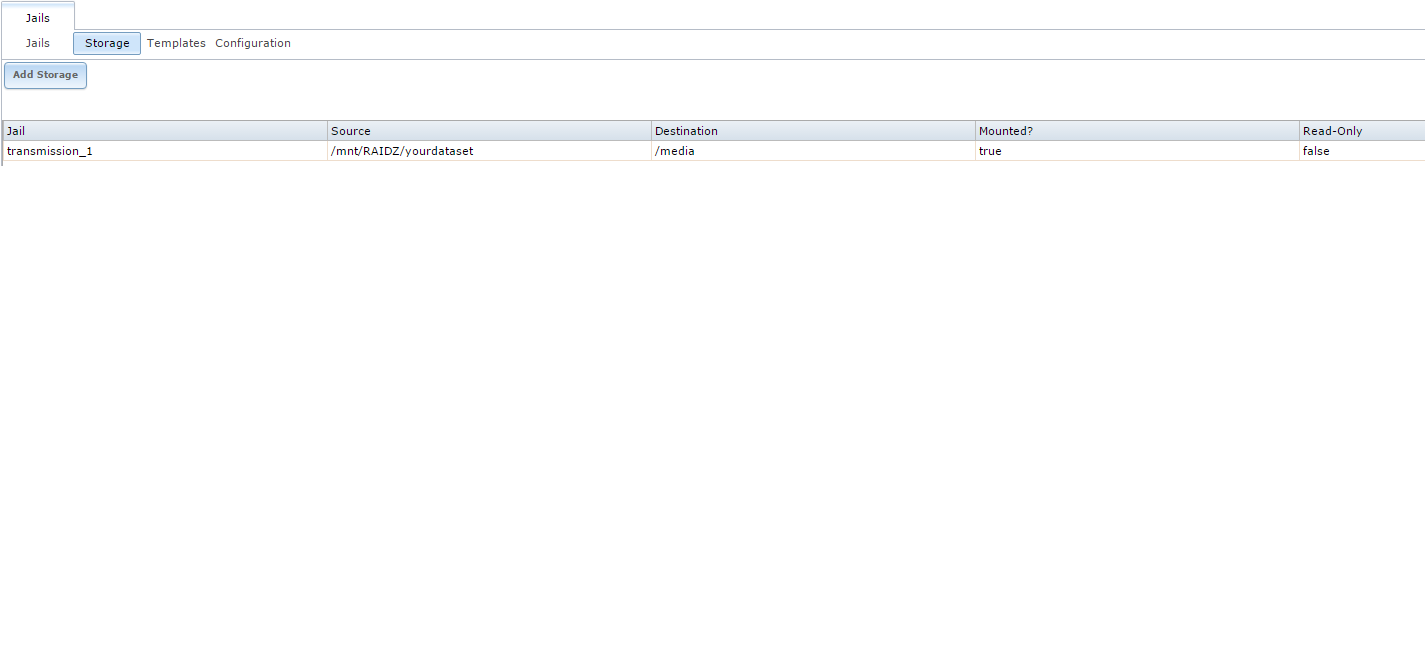Select the transmission_1 jail cell
Image resolution: width=1425 pixels, height=648 pixels.
pos(165,151)
